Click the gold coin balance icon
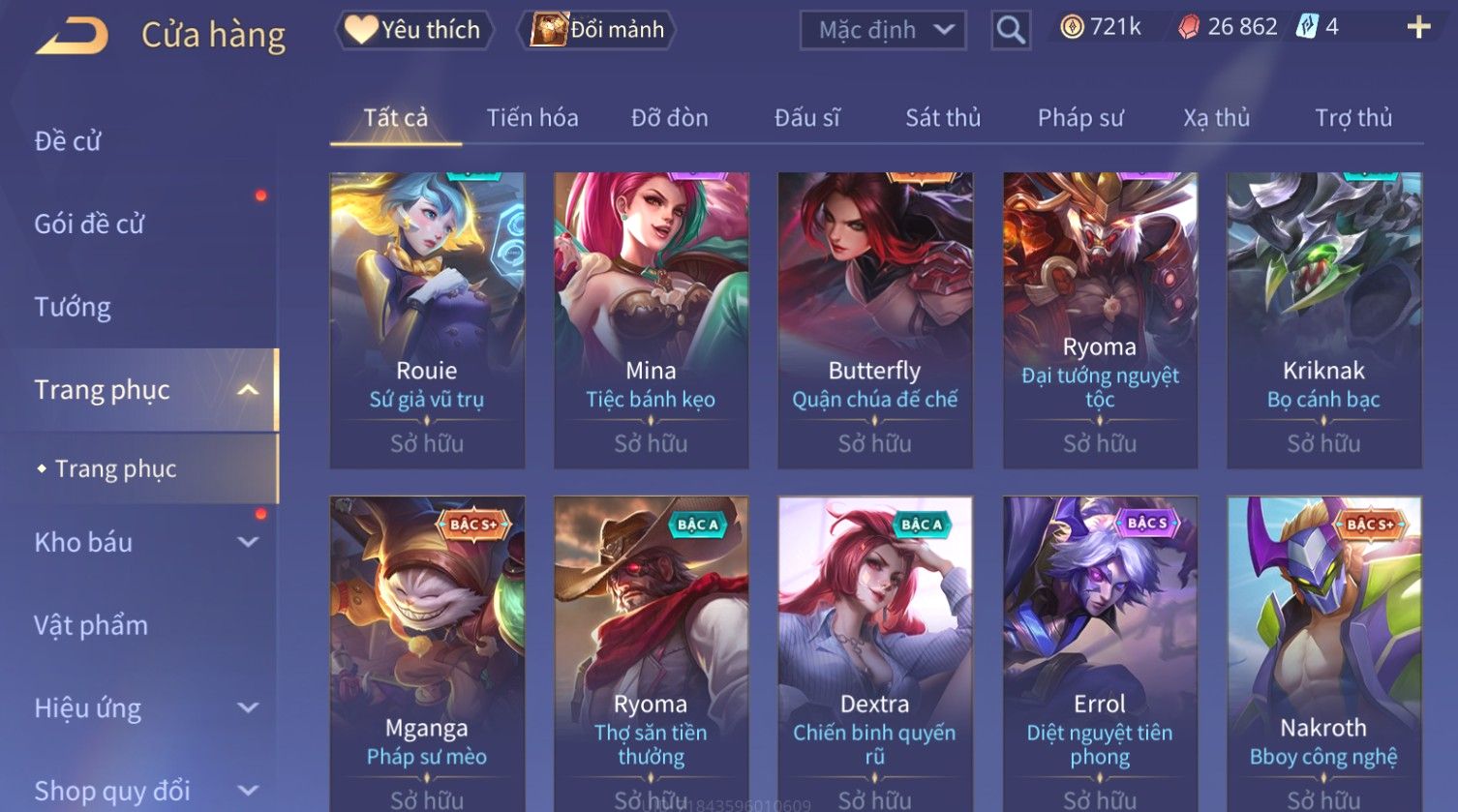Image resolution: width=1458 pixels, height=812 pixels. click(1072, 27)
